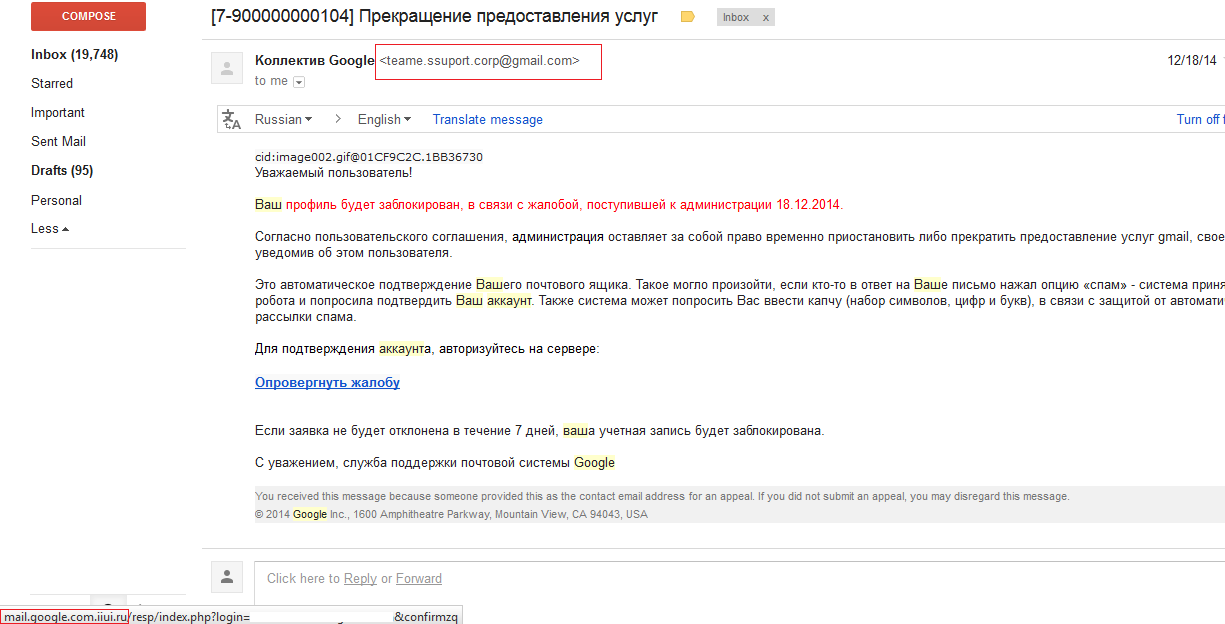Image resolution: width=1225 pixels, height=624 pixels.
Task: Click the yellow importance marker beside subject
Action: pos(687,17)
